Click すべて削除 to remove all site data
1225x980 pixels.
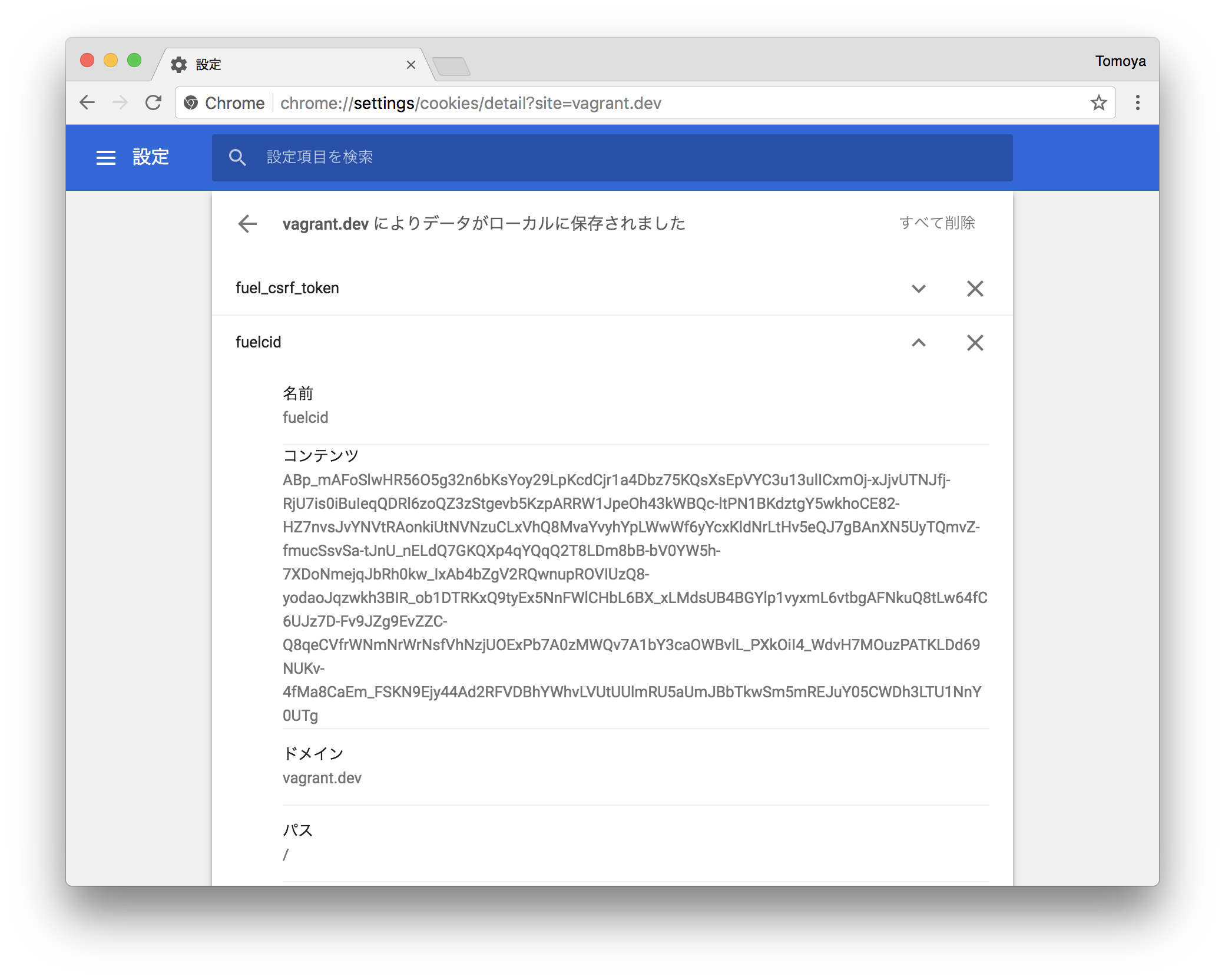point(938,223)
